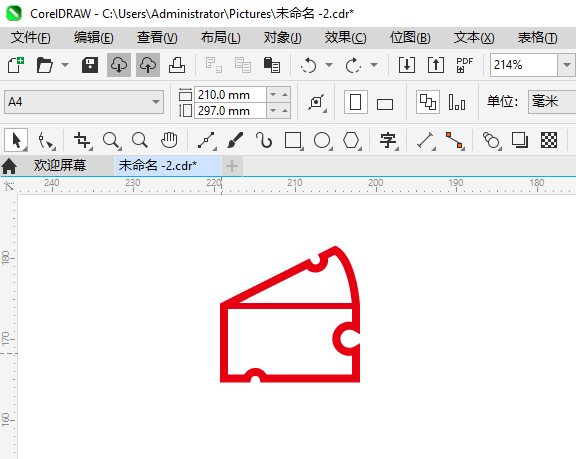
Task: Click the cloud download icon
Action: pos(119,65)
